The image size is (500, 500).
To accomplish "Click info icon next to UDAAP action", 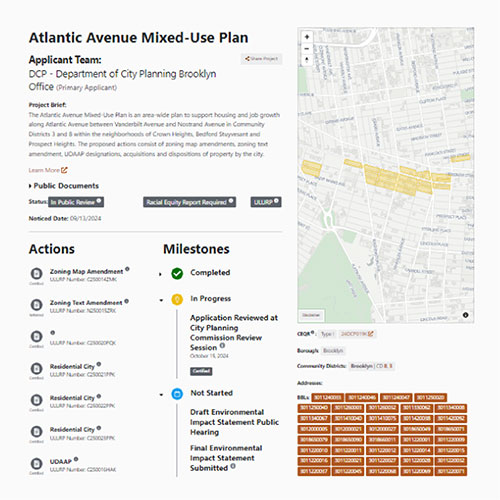I will (76, 459).
